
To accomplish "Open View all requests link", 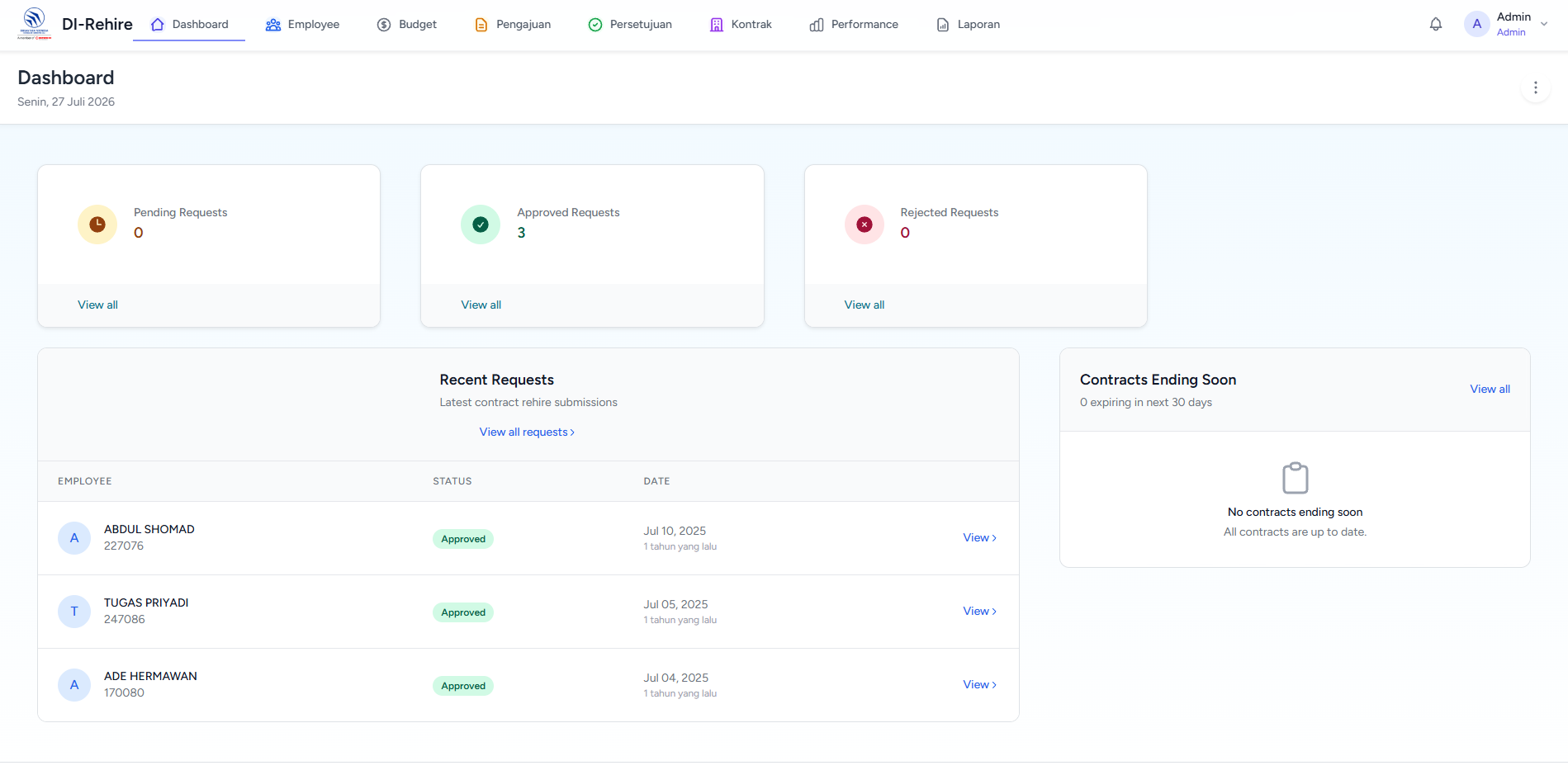I will pos(527,432).
